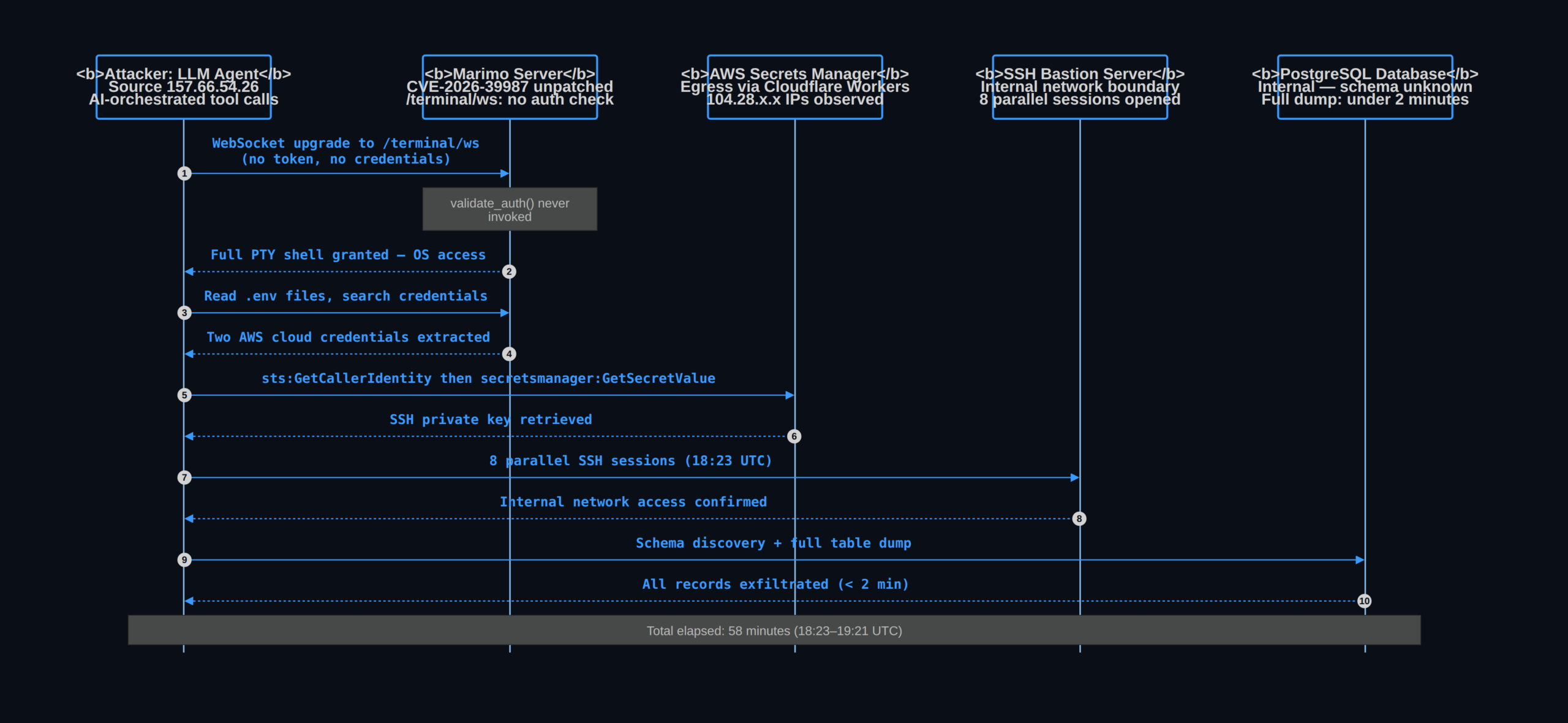
Task: Click 'Internal network access confirmed' label
Action: [633, 502]
